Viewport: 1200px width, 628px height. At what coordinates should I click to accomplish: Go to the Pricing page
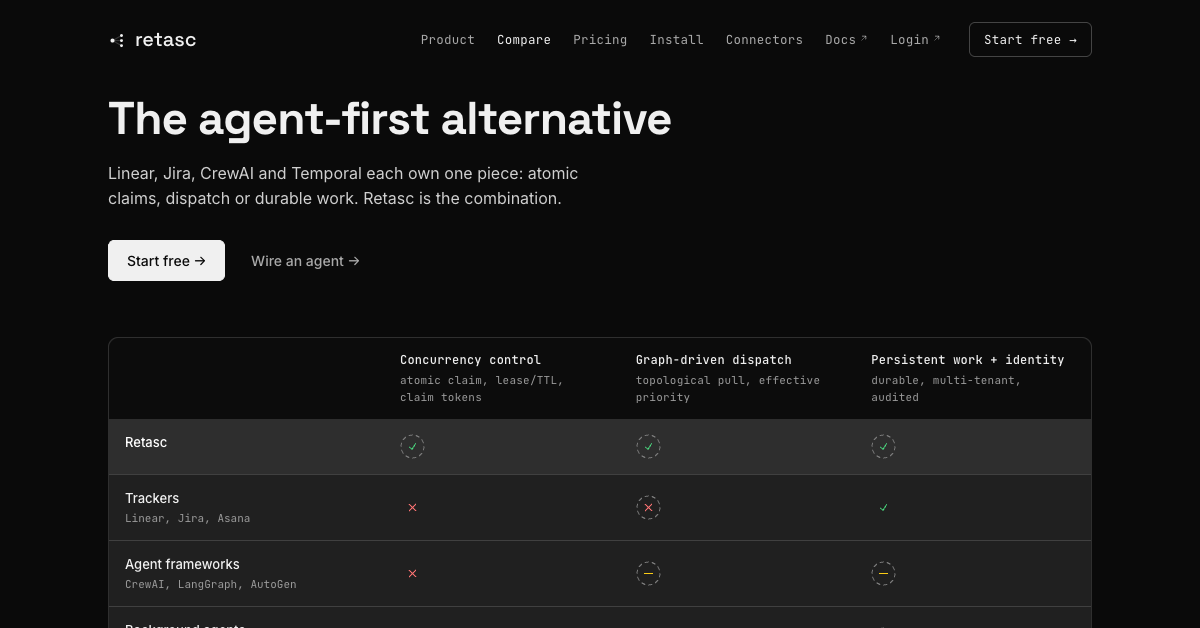600,40
